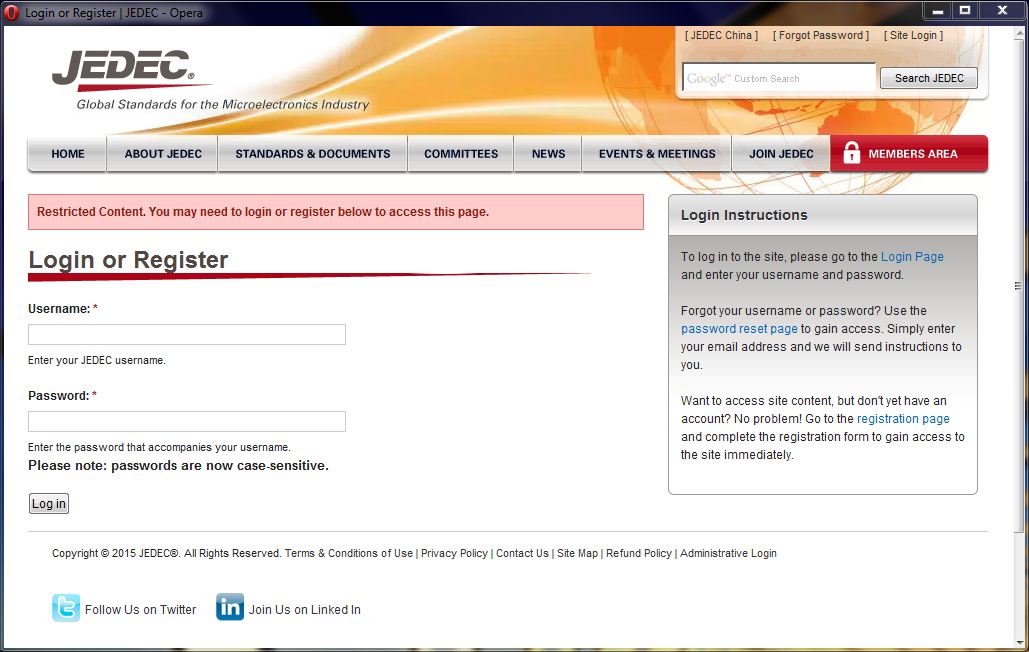Open Terms & Conditions of Use
This screenshot has height=652, width=1029.
click(x=348, y=553)
